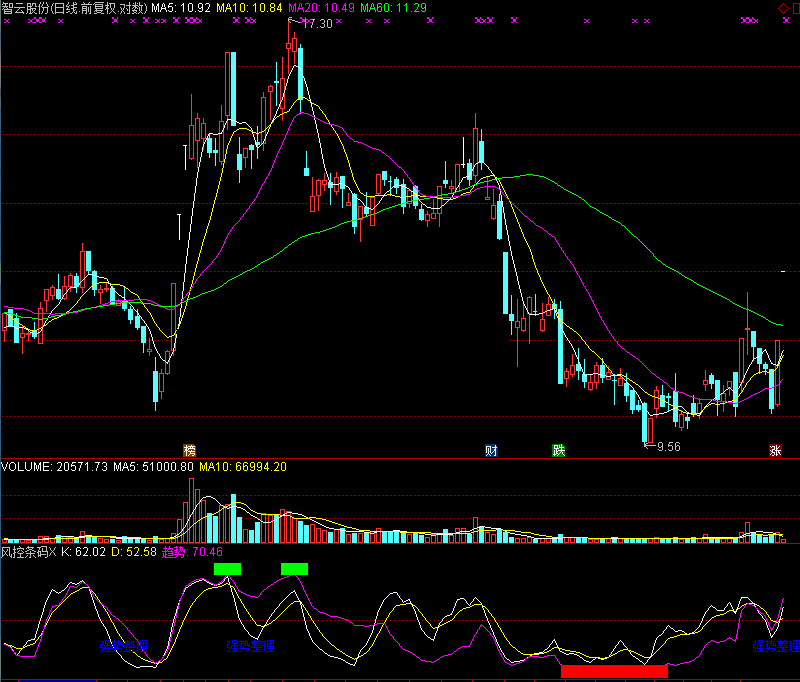Select the VOLUME: 20571.73 indicator label
Image resolution: width=800 pixels, height=682 pixels.
point(55,467)
